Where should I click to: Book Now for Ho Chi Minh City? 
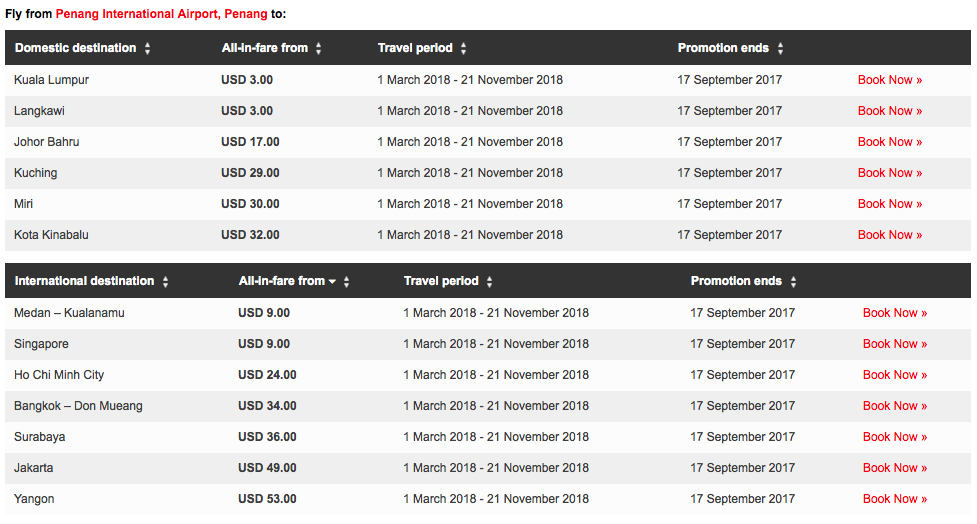[x=895, y=375]
